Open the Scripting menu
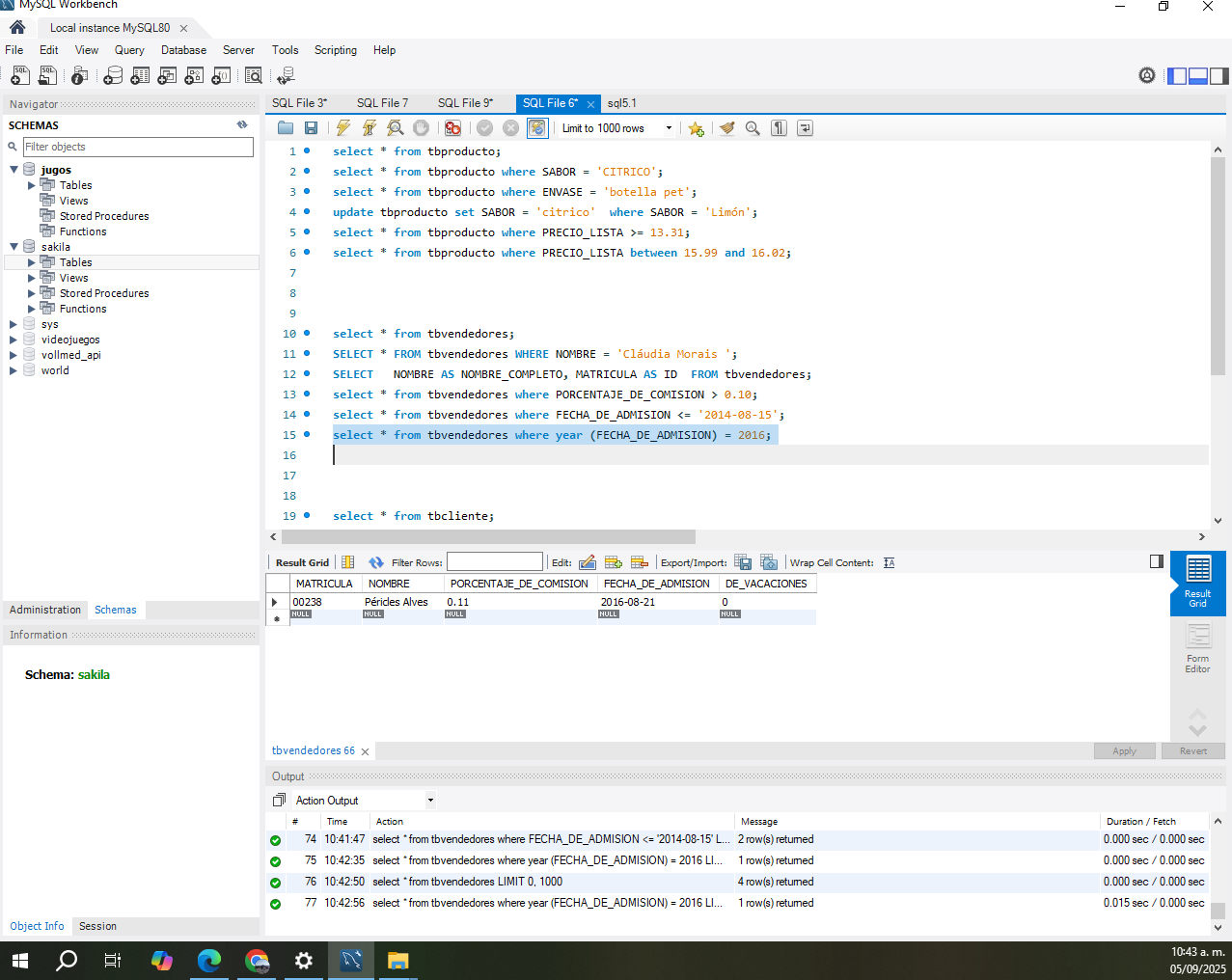 point(336,50)
